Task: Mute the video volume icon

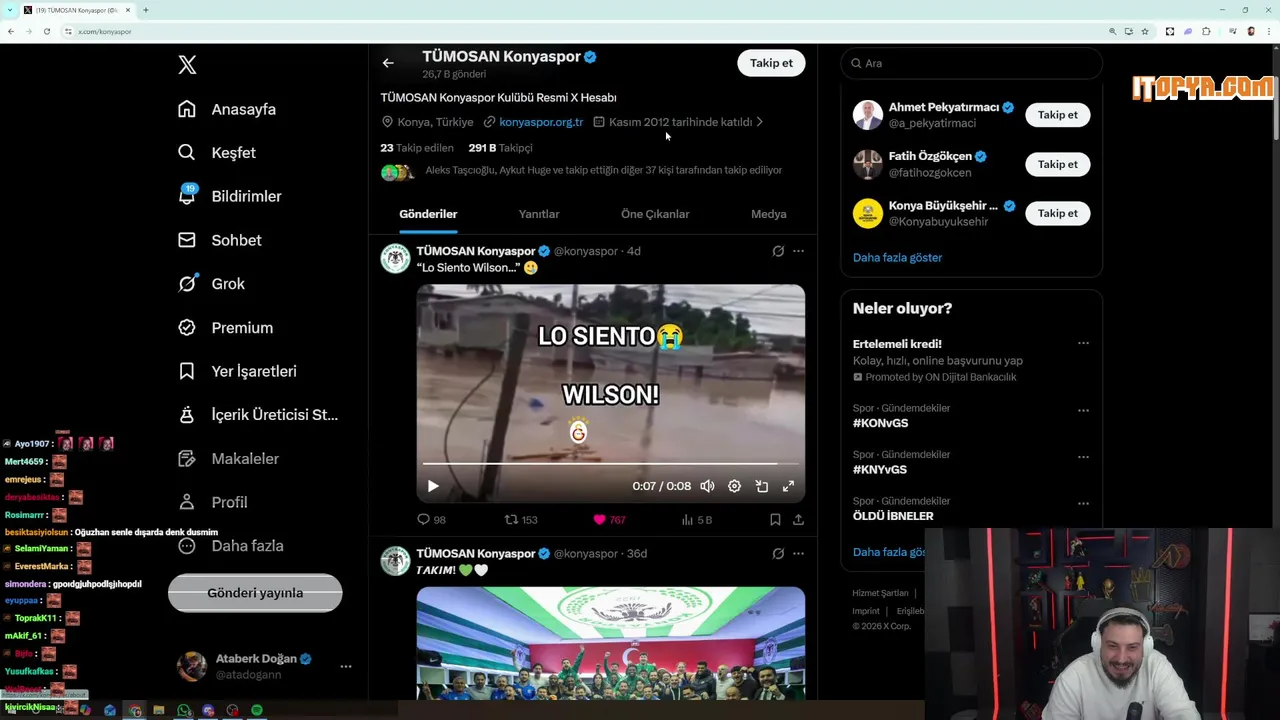Action: coord(707,486)
